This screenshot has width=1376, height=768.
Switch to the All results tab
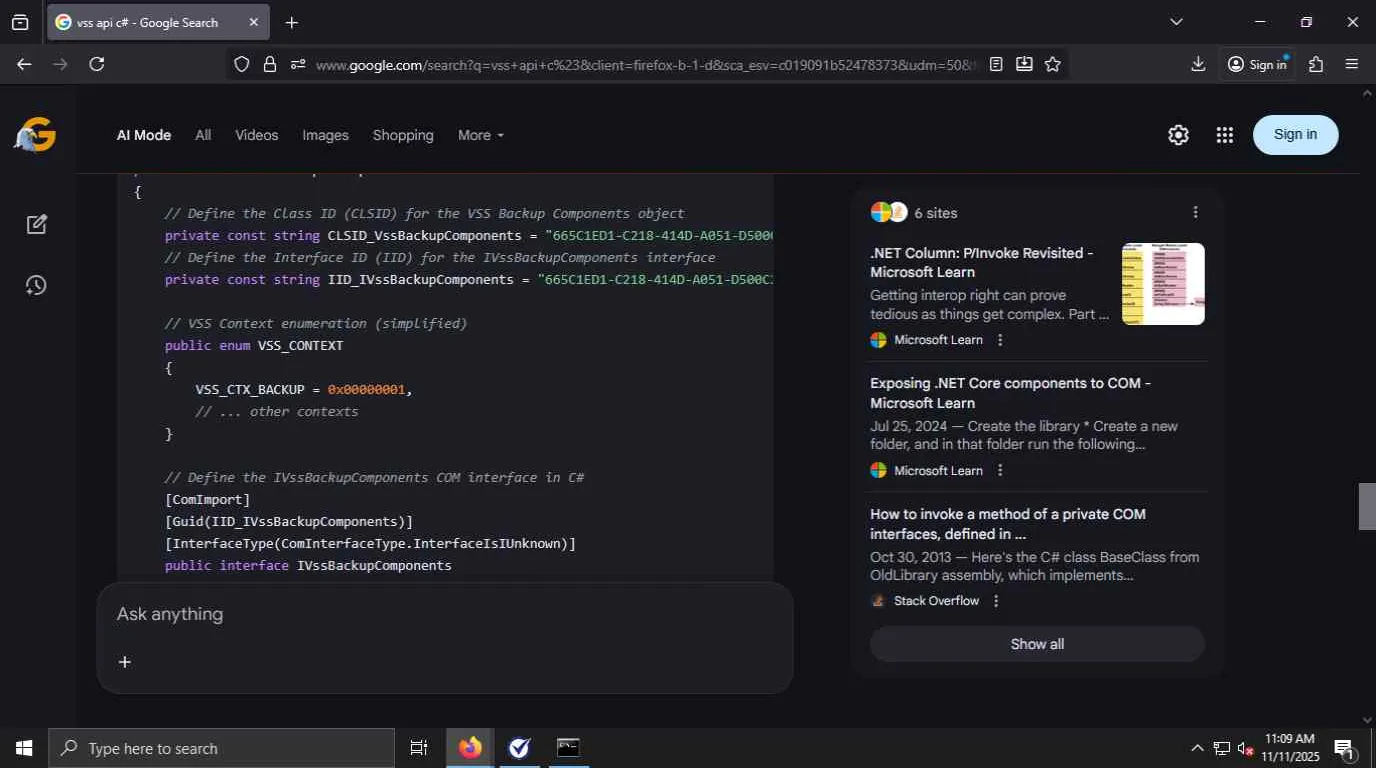(x=203, y=135)
